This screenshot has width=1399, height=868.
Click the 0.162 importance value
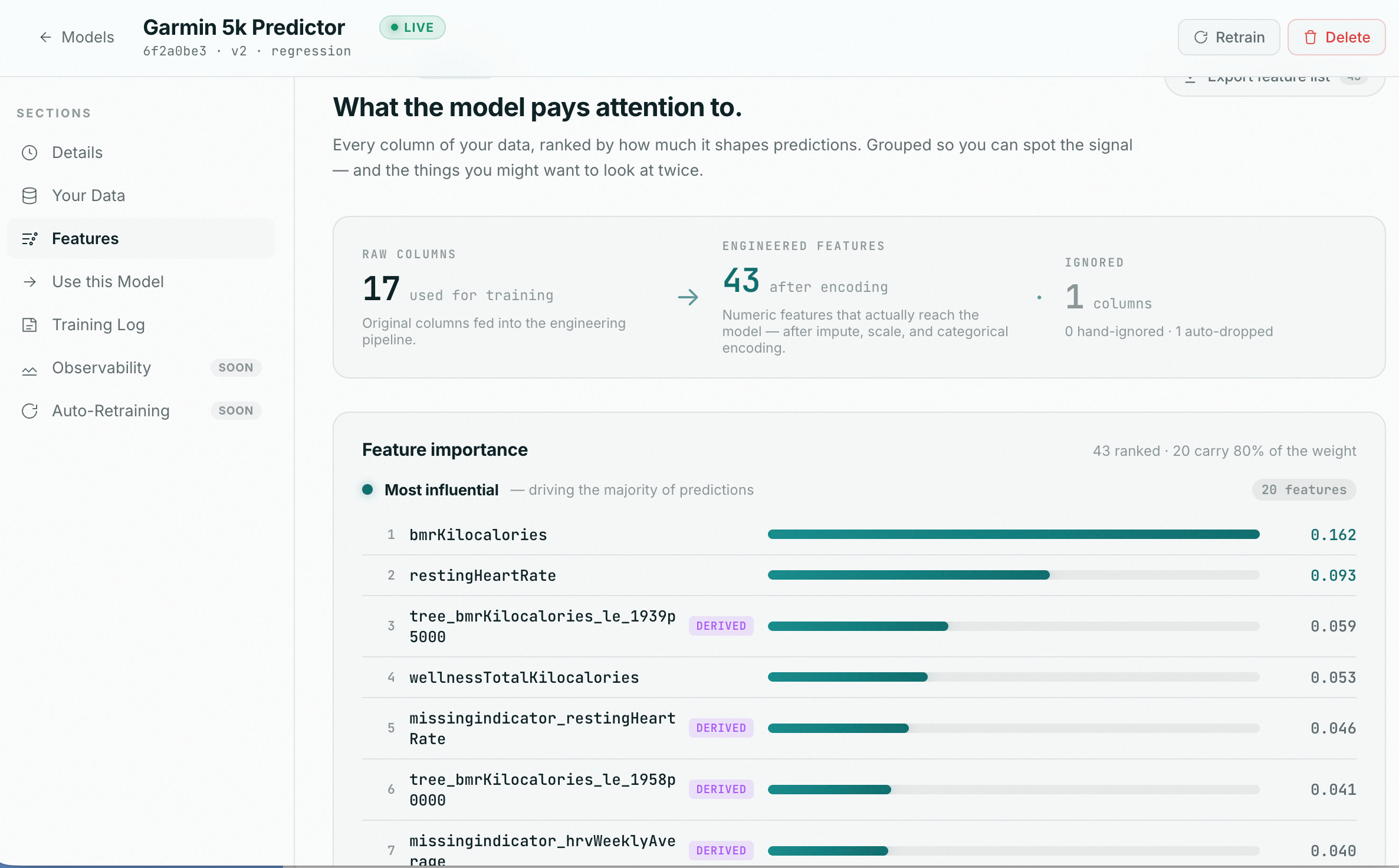(1333, 534)
